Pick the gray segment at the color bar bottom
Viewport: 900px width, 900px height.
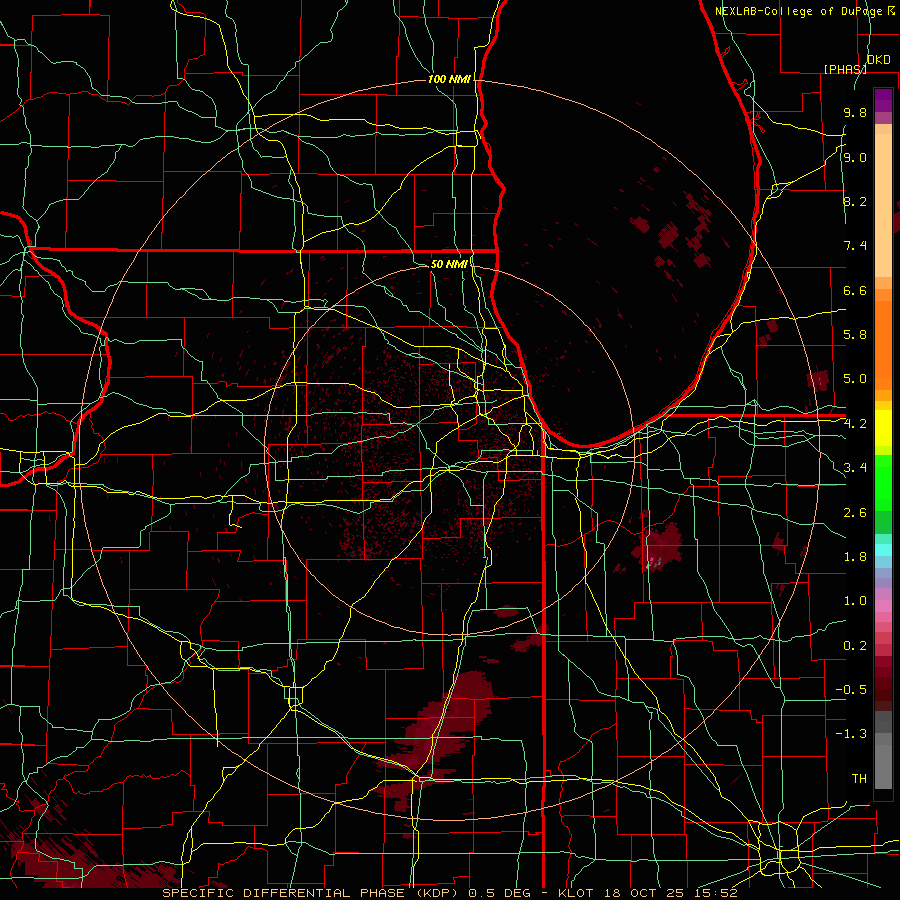[883, 769]
